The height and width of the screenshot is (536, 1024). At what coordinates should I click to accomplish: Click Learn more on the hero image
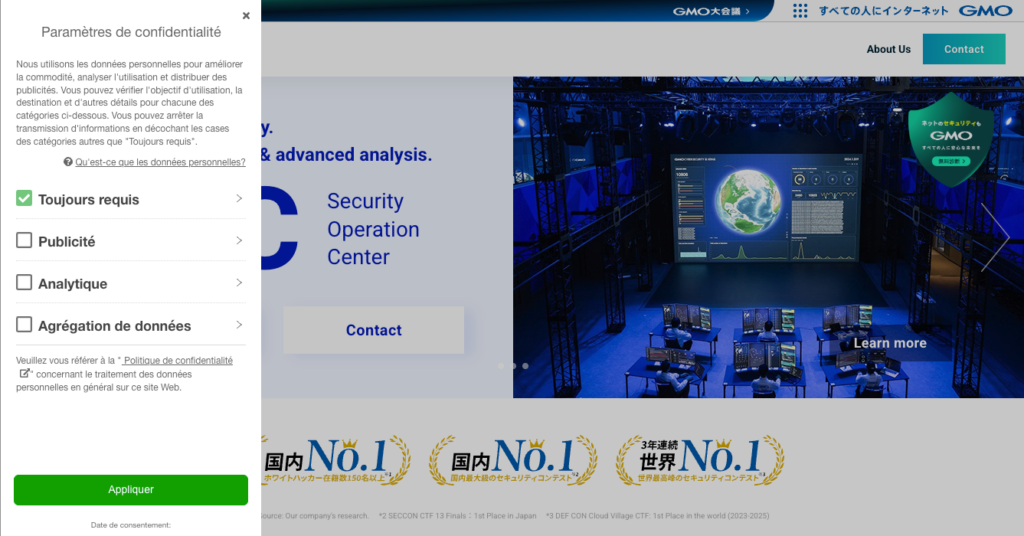tap(889, 343)
